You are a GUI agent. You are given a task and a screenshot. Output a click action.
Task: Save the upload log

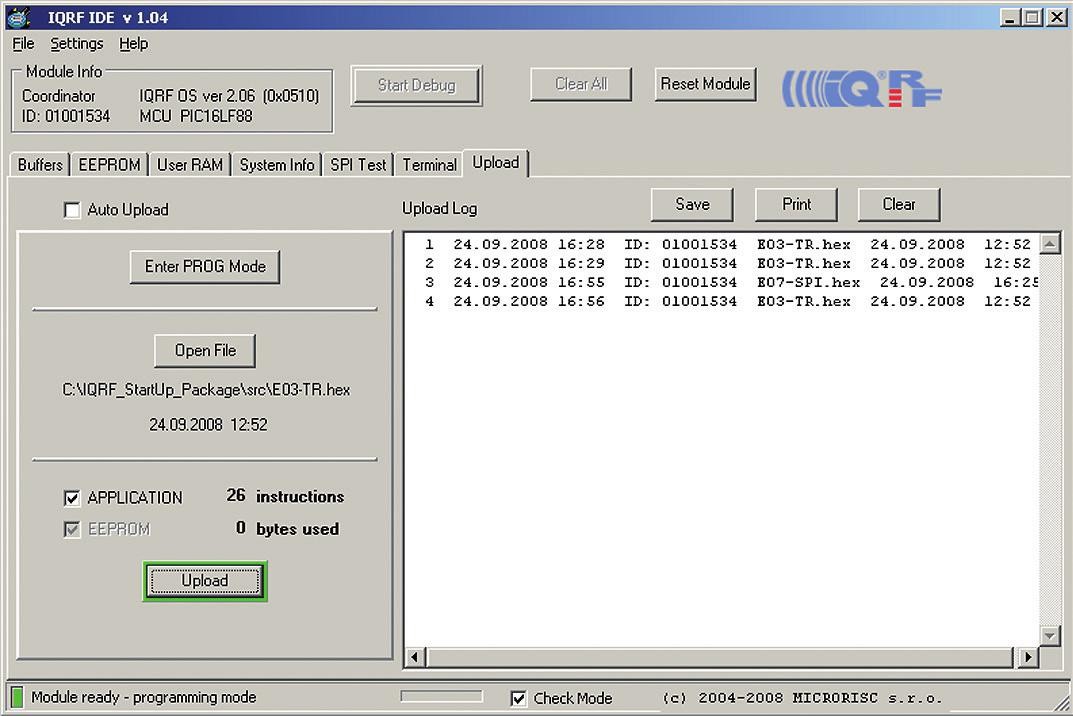pos(693,205)
